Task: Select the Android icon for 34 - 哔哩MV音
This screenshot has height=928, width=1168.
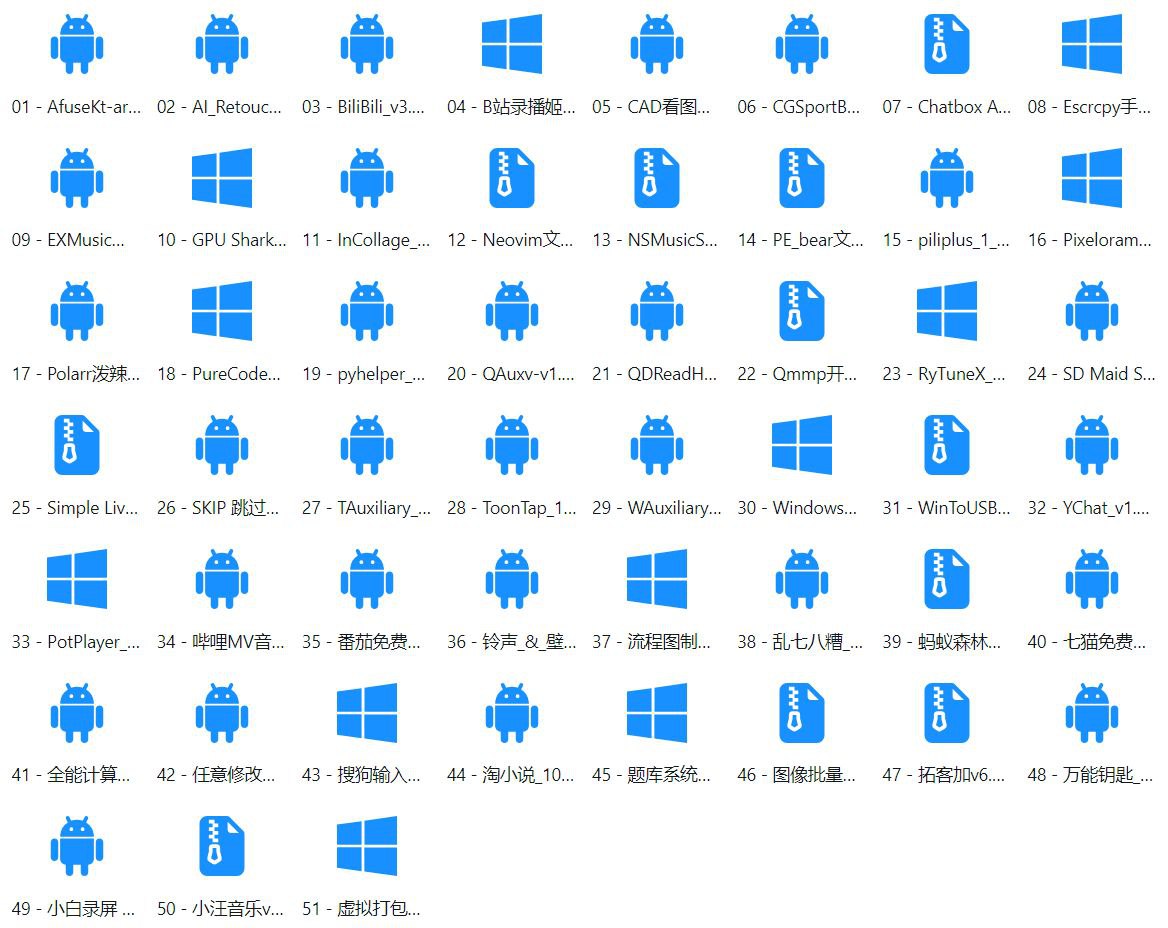Action: [x=222, y=579]
